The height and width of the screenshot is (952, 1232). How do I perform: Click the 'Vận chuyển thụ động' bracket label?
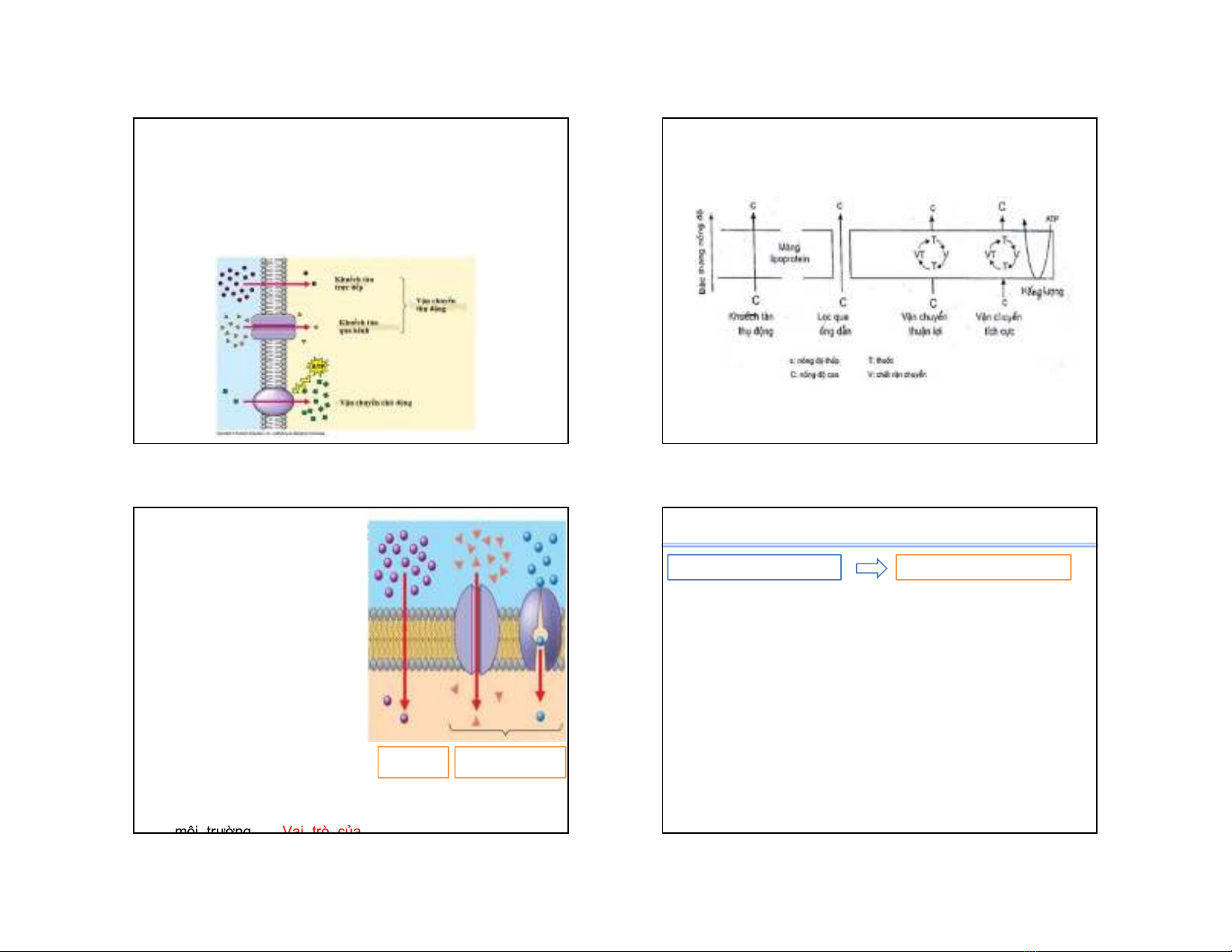[x=436, y=305]
